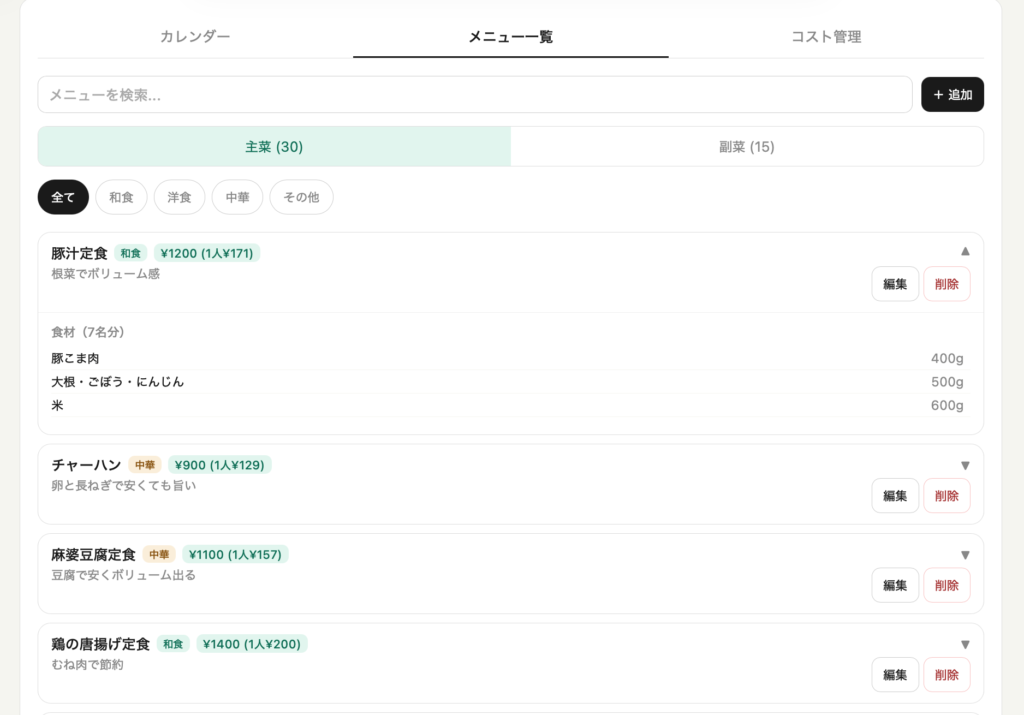The image size is (1024, 715).
Task: Expand the 鶏の唐揚げ定食 menu details
Action: point(965,644)
